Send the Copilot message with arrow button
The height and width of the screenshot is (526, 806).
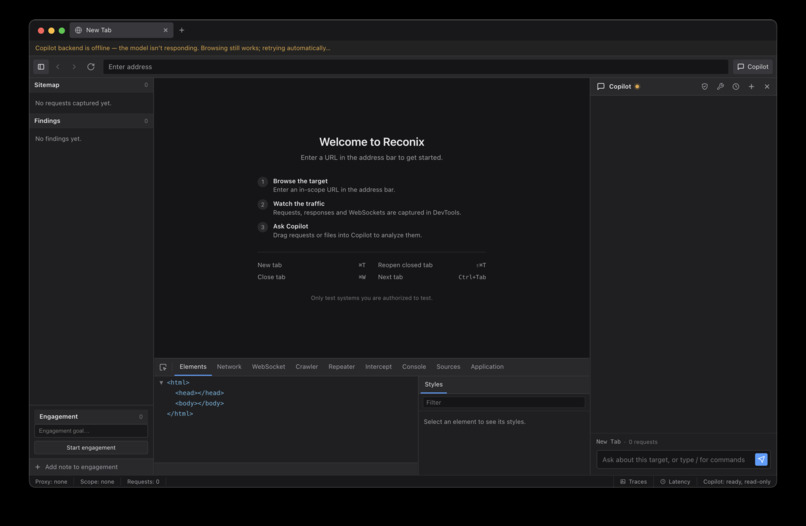coord(761,459)
